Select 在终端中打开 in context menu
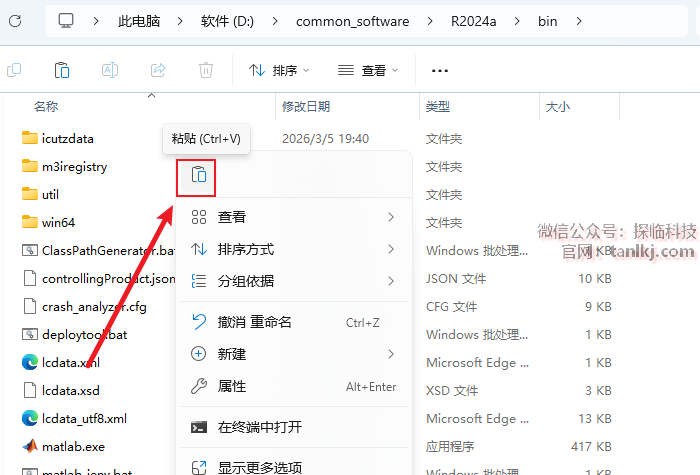 [x=294, y=427]
